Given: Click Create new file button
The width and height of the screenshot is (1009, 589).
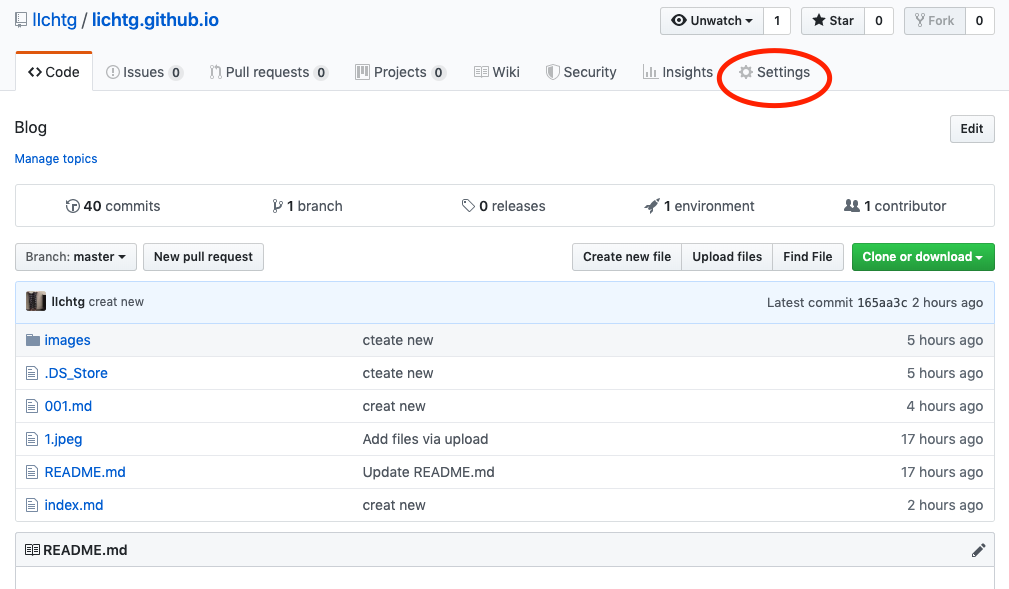Looking at the screenshot, I should click(627, 257).
